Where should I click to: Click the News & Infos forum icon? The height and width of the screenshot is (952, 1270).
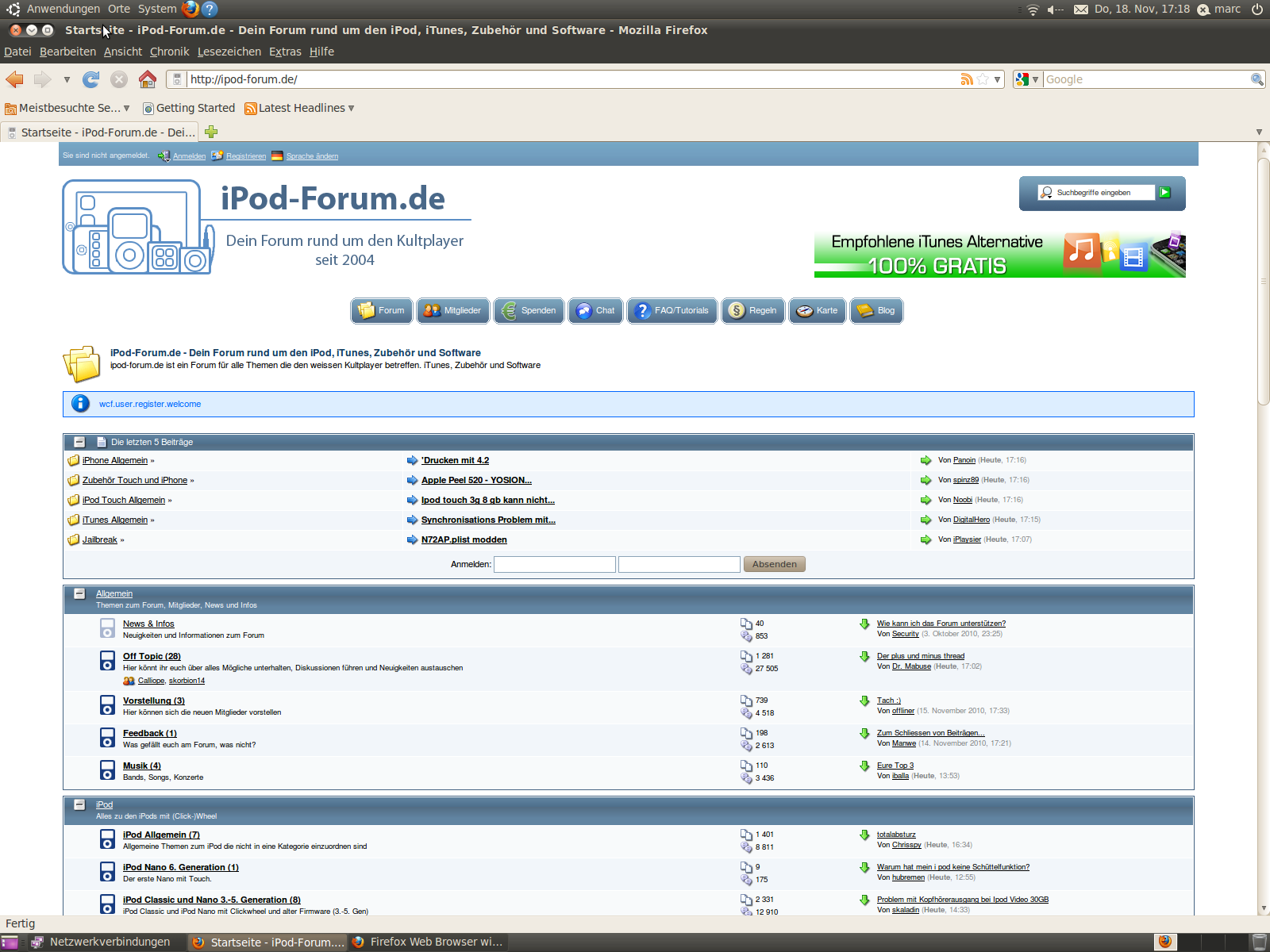click(x=107, y=628)
